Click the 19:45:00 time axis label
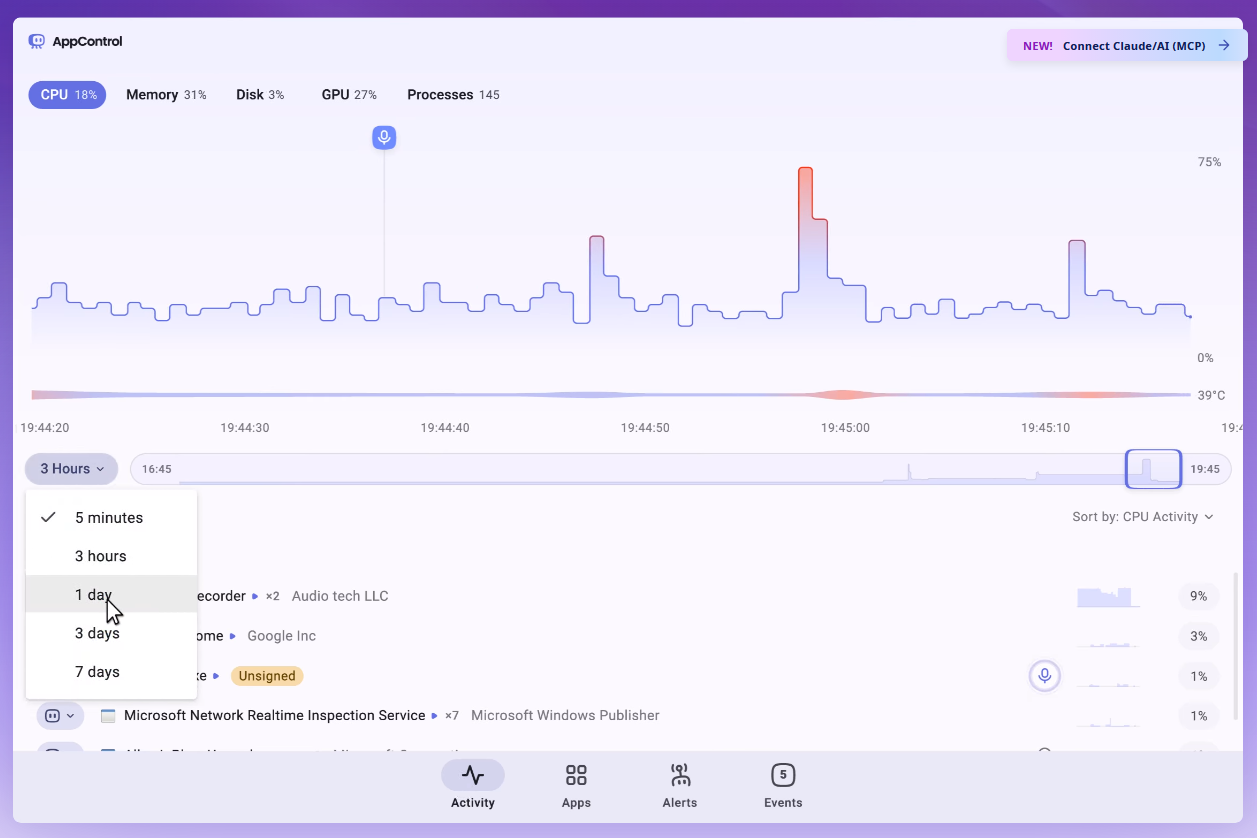Viewport: 1257px width, 838px height. 845,427
